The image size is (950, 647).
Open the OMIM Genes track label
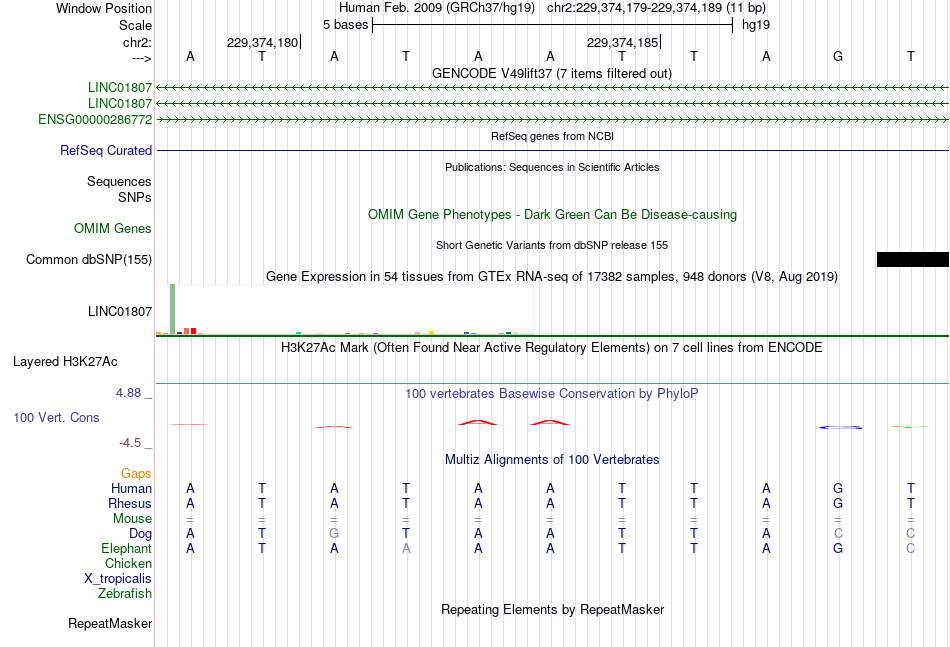(113, 228)
